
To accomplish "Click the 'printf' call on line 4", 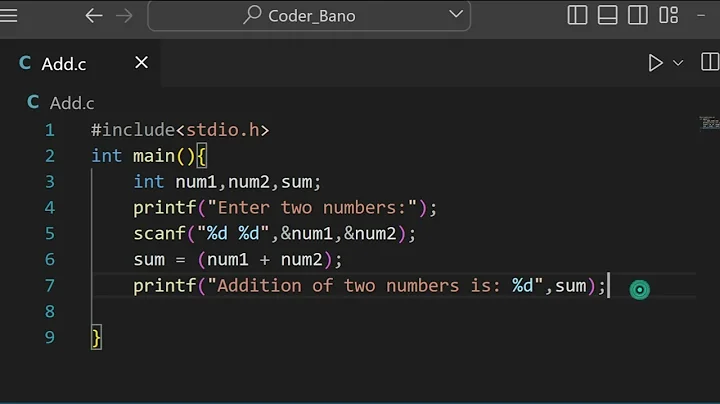I will [165, 208].
